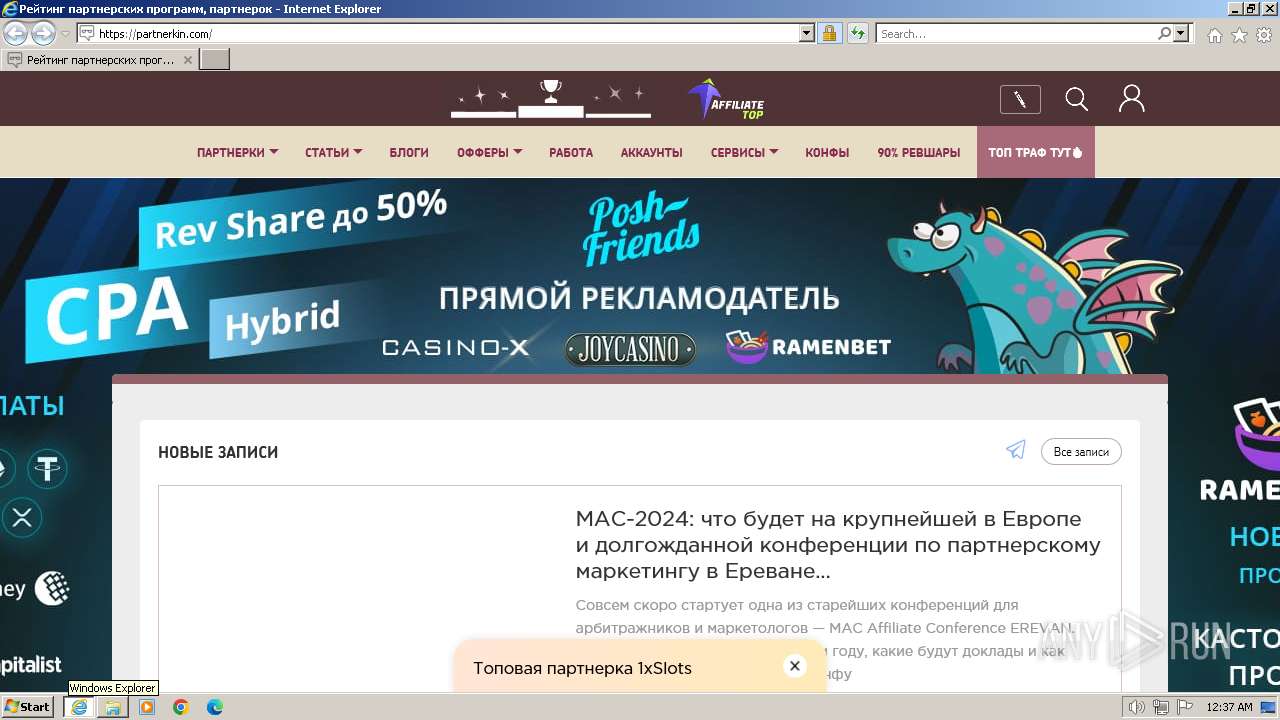Click the Affiliate Top logo
Image resolution: width=1280 pixels, height=720 pixels.
[x=726, y=99]
